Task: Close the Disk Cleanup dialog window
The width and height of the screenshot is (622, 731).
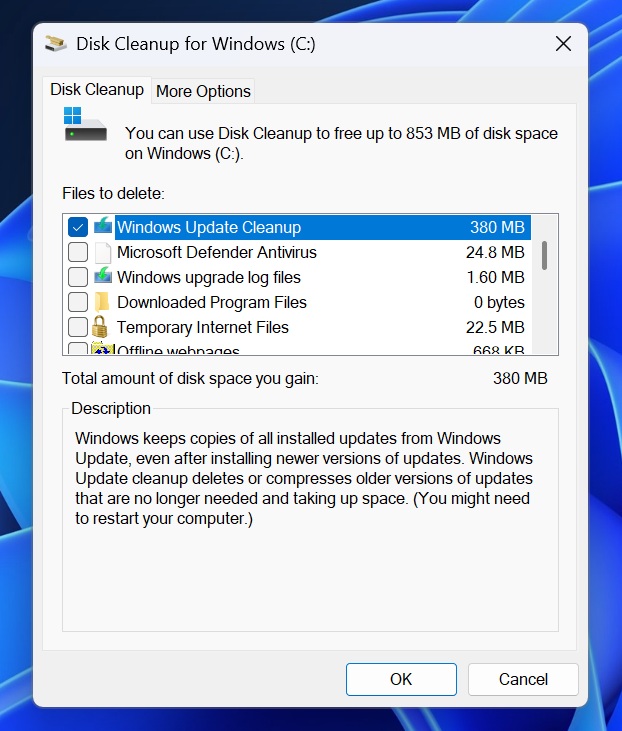Action: 563,44
